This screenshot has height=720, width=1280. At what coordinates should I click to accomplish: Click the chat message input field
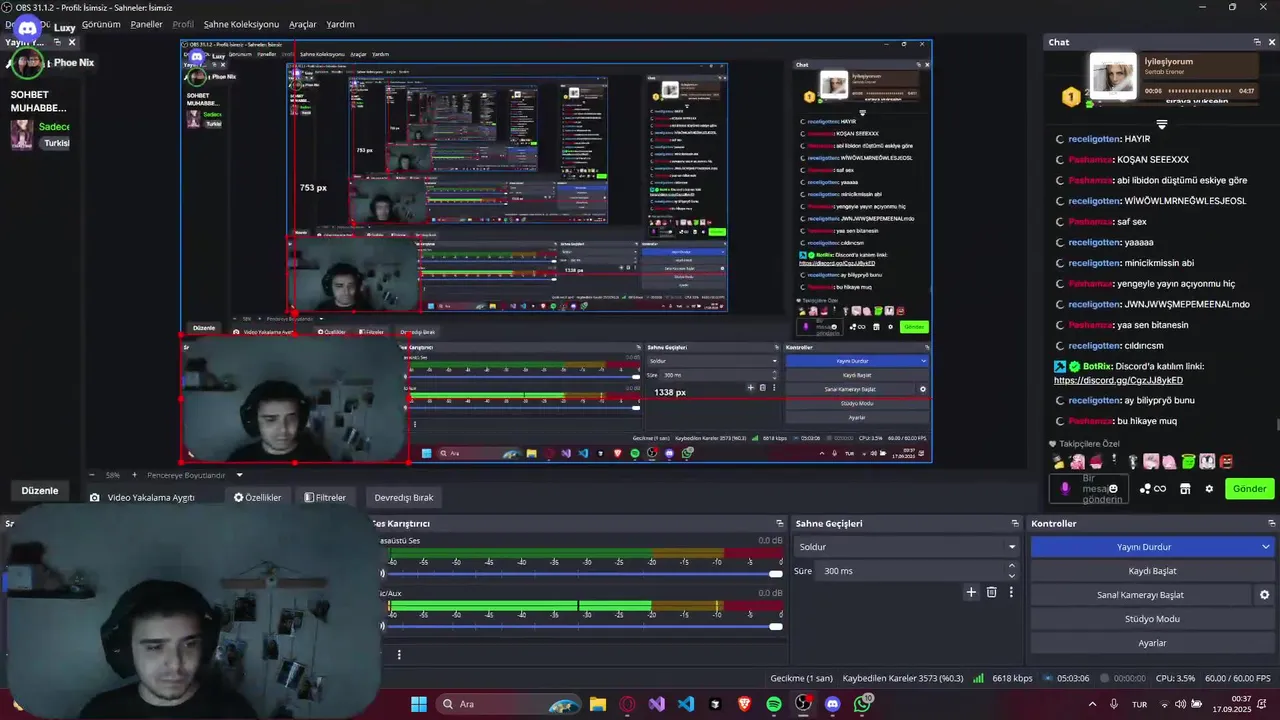coord(1090,489)
